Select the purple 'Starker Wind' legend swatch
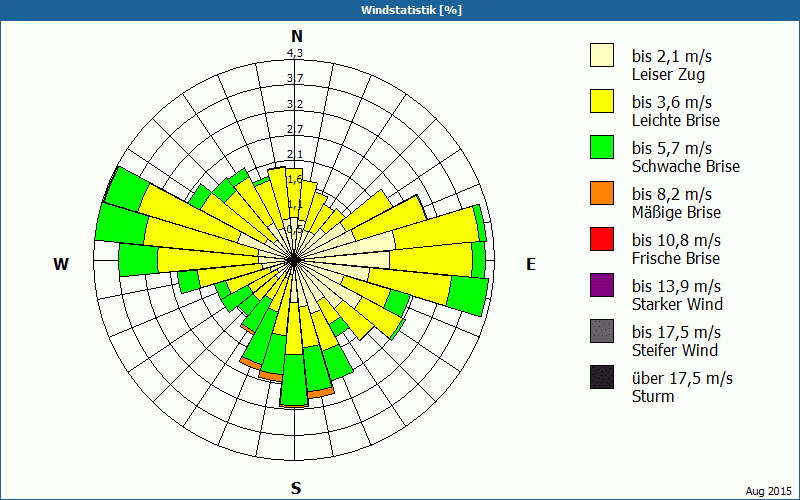 click(x=601, y=285)
